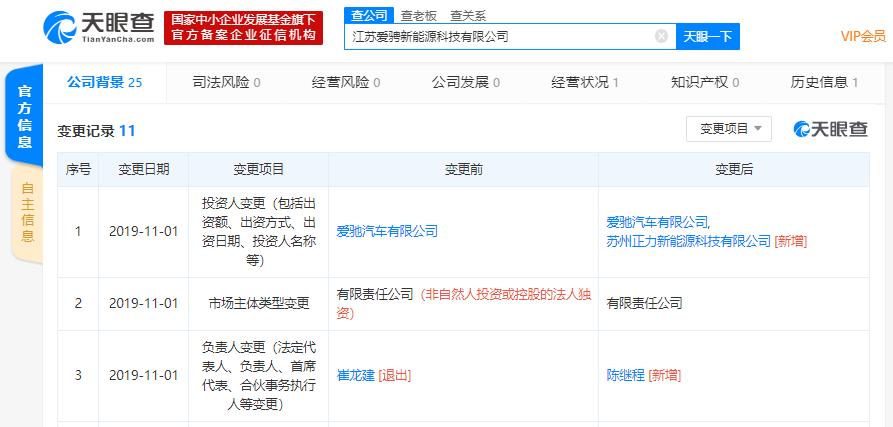Click the red 官方备案企业征信机构 banner
The height and width of the screenshot is (427, 893).
(x=243, y=27)
